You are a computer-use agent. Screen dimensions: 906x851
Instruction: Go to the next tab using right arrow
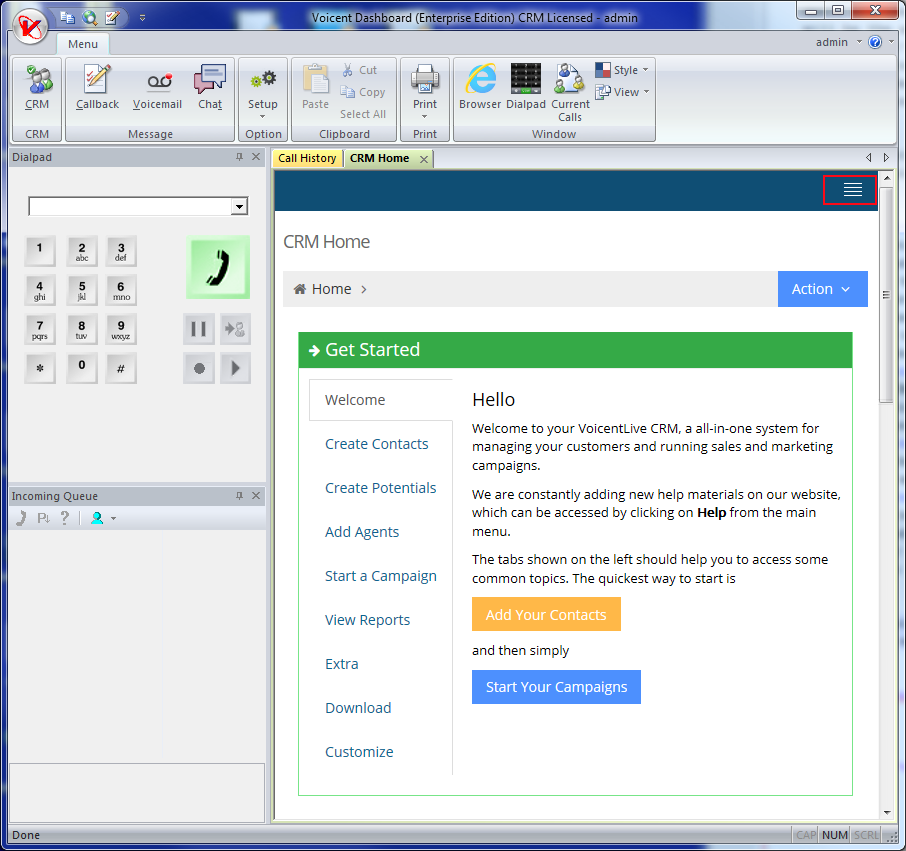[x=886, y=158]
